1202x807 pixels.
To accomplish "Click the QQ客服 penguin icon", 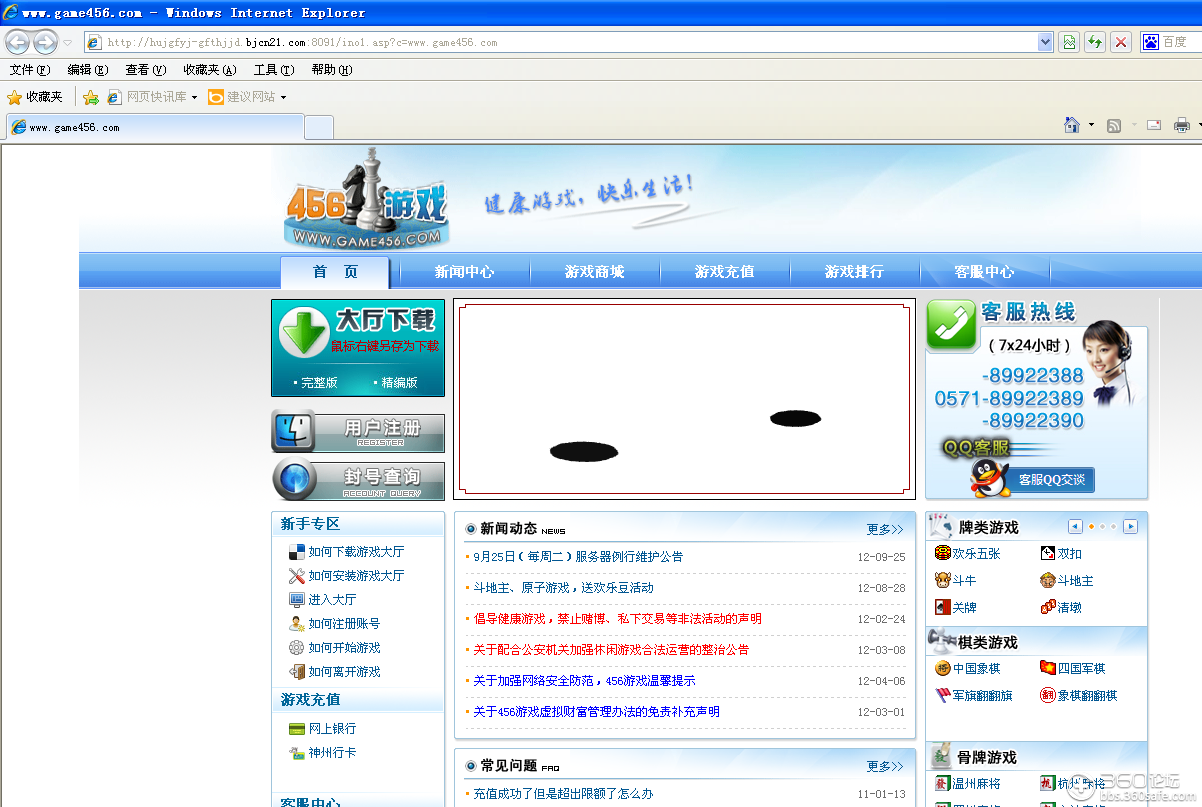I will [x=990, y=477].
